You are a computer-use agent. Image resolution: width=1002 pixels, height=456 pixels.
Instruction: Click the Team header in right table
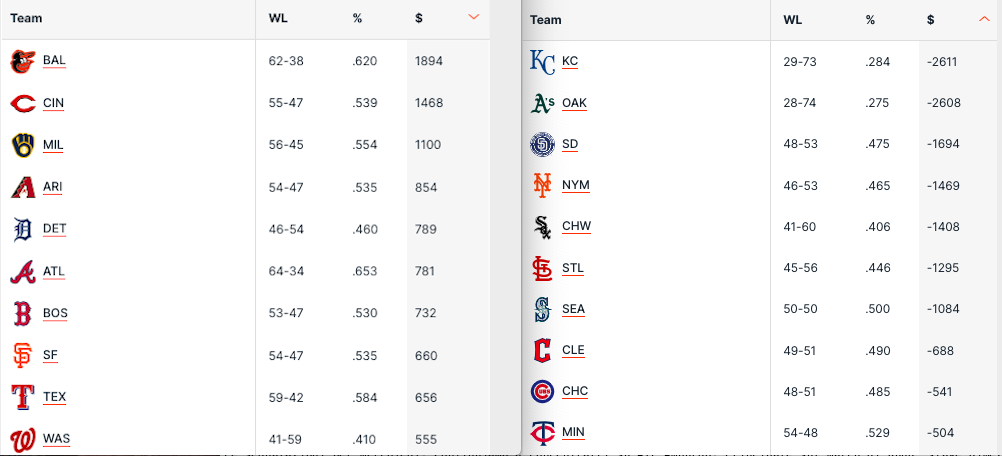tap(546, 20)
